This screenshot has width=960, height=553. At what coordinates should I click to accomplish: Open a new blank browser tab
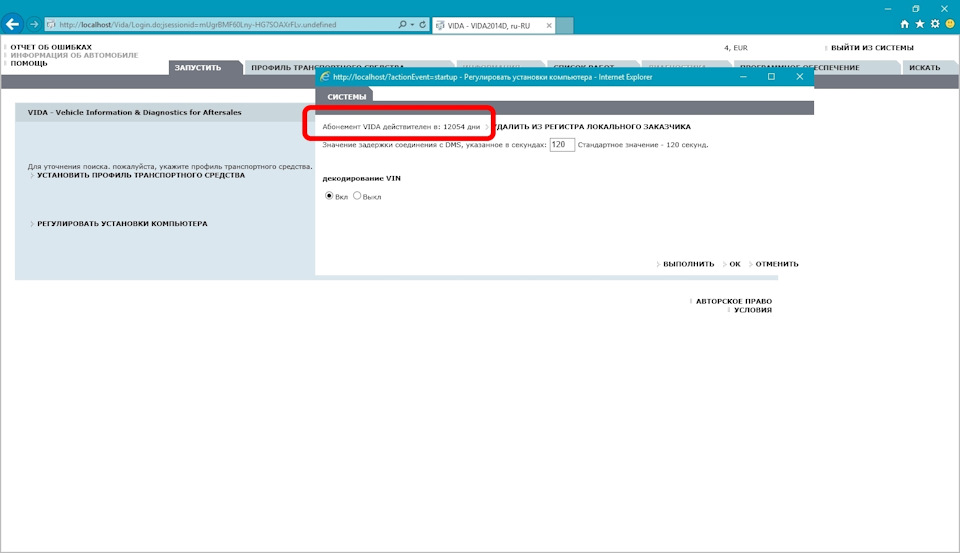coord(564,26)
